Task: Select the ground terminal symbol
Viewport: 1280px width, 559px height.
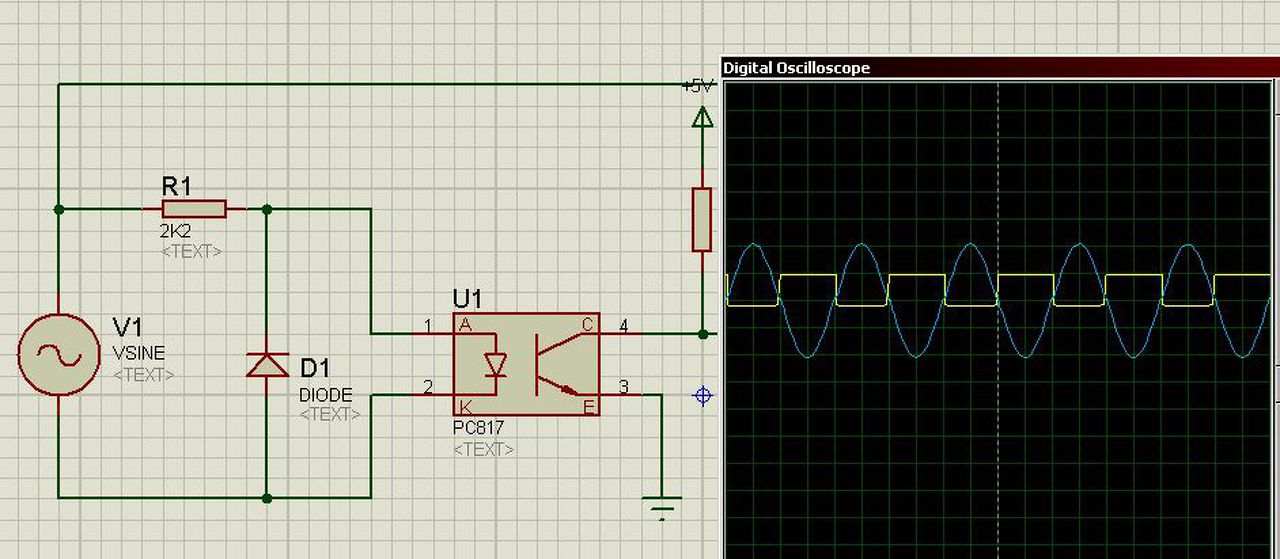Action: (x=662, y=508)
